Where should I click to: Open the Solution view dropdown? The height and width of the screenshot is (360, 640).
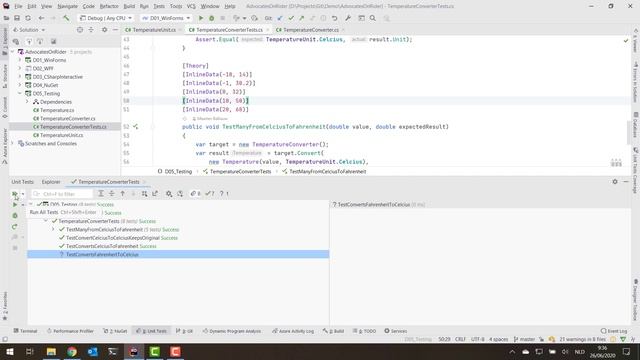click(29, 30)
